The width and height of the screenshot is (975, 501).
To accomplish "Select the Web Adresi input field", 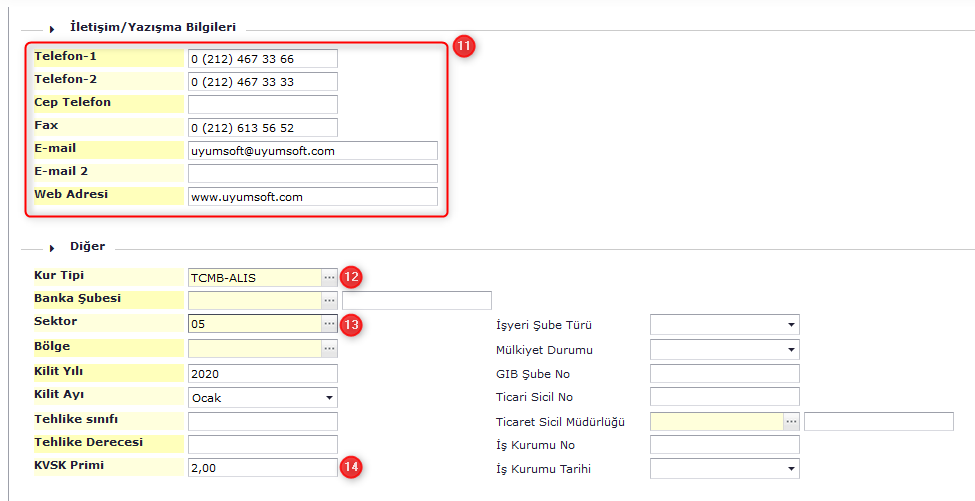I will 312,197.
